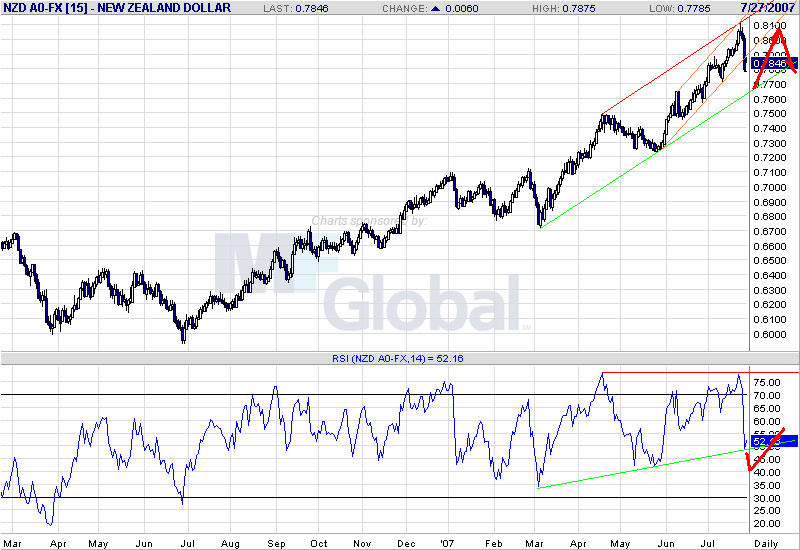Click the RSI 40.00 axis label
Image resolution: width=800 pixels, height=550 pixels.
(766, 472)
